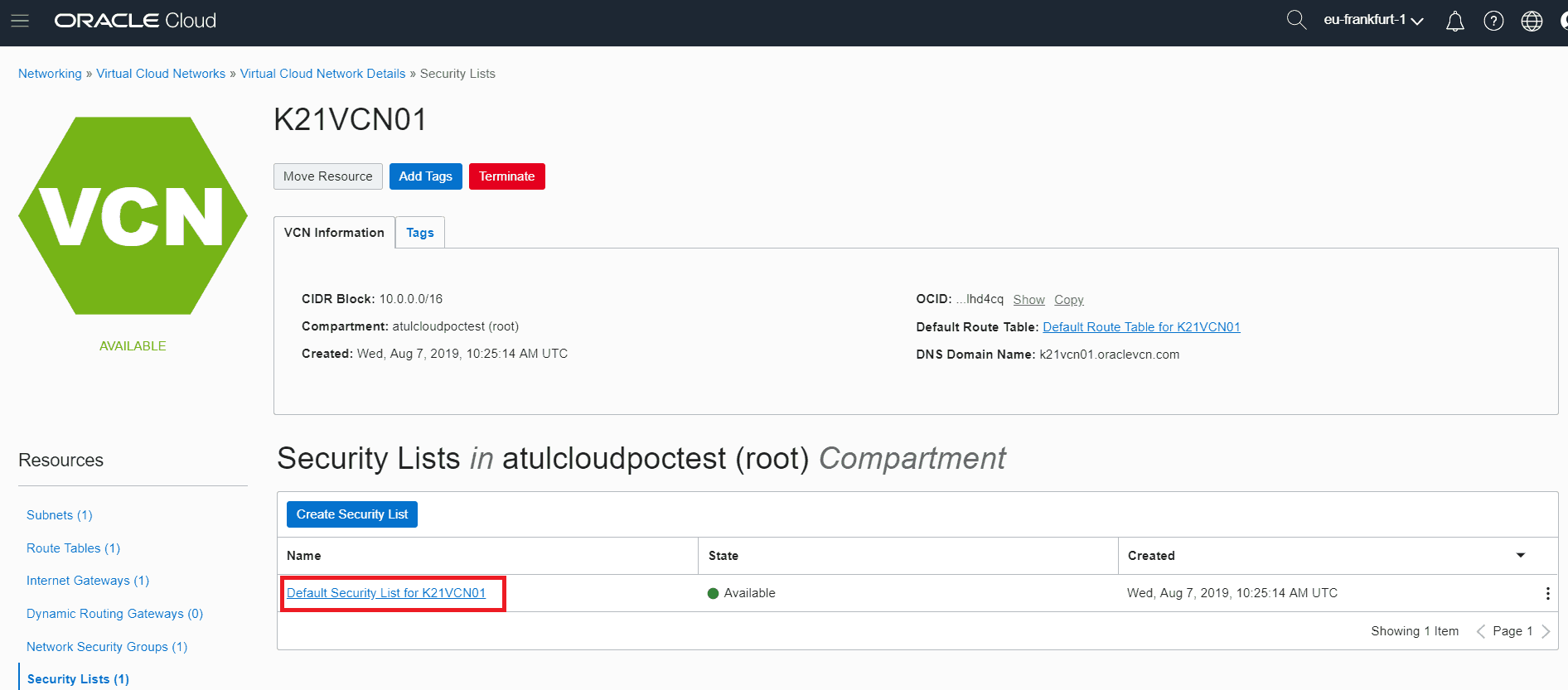This screenshot has width=1568, height=690.
Task: Click the green VCN hexagon icon
Action: (x=133, y=215)
